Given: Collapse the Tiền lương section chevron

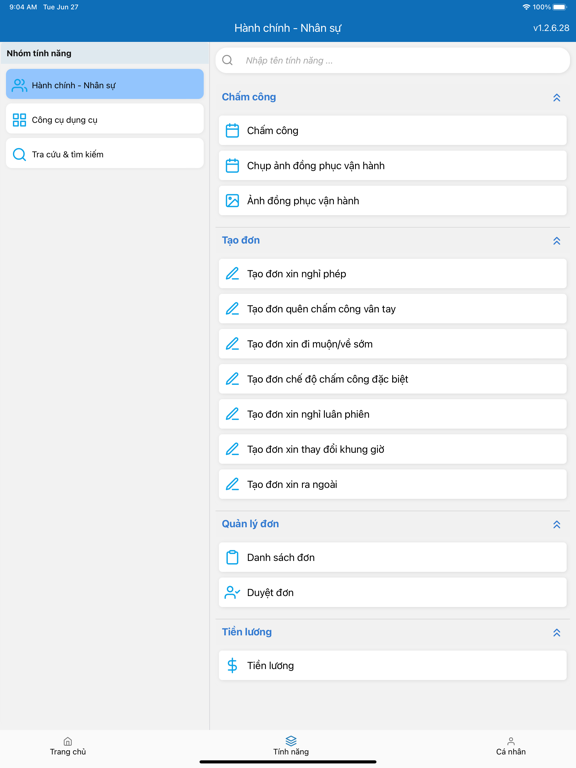Looking at the screenshot, I should click(x=556, y=633).
